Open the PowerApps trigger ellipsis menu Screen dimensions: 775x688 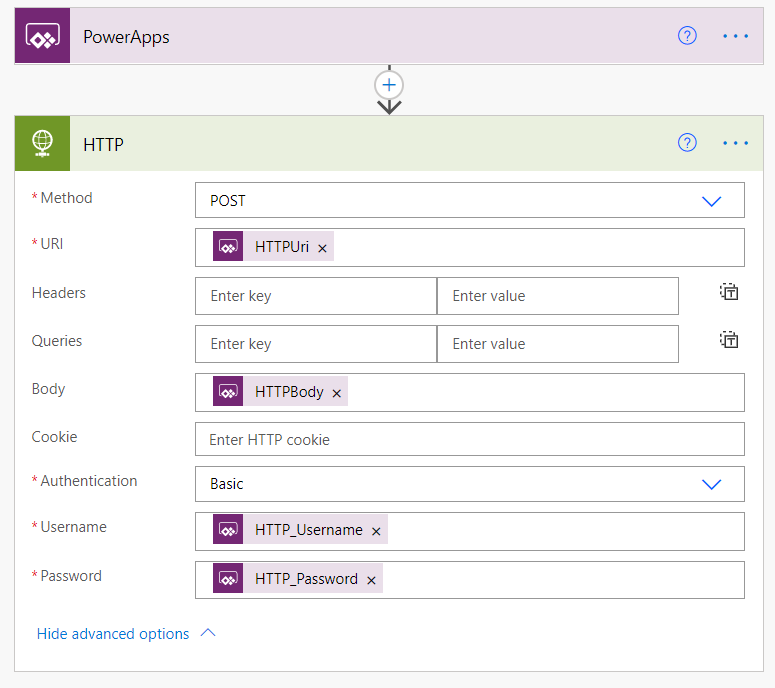point(735,36)
